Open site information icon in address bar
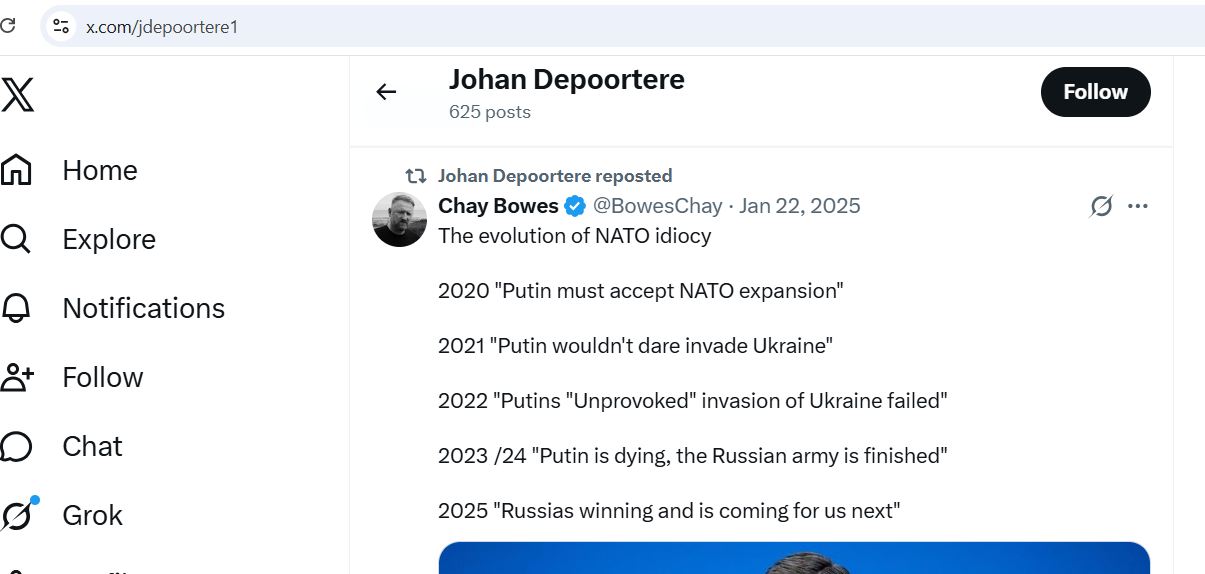 [62, 27]
